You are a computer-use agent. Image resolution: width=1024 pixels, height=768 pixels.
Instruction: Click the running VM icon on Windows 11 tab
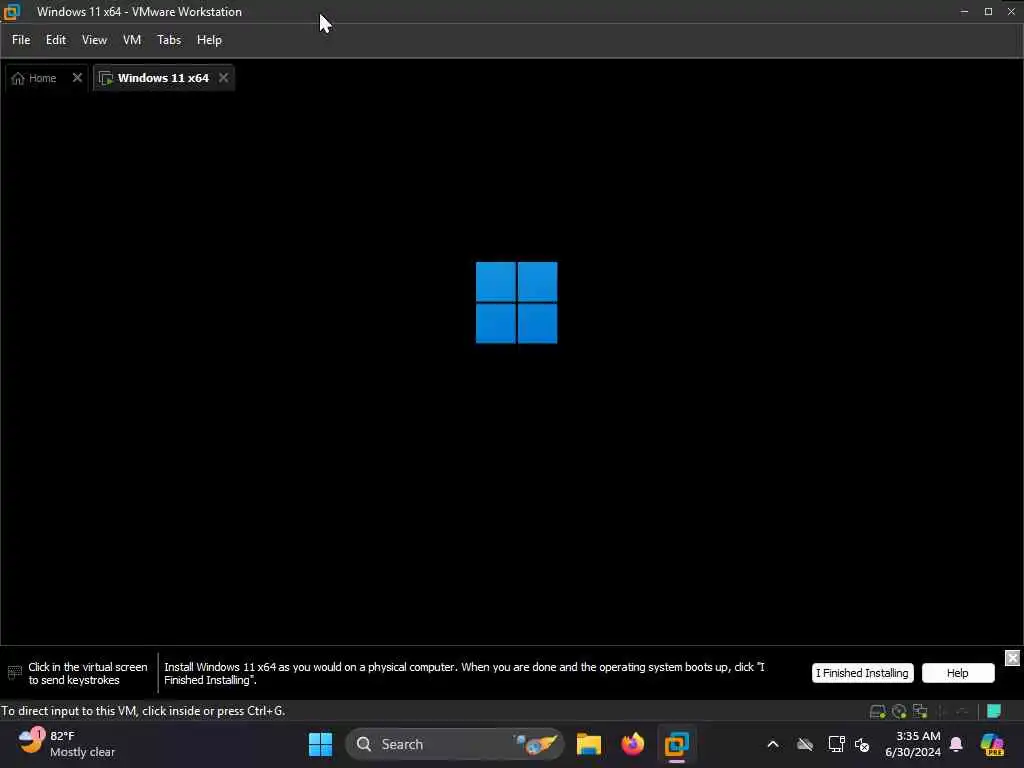106,78
